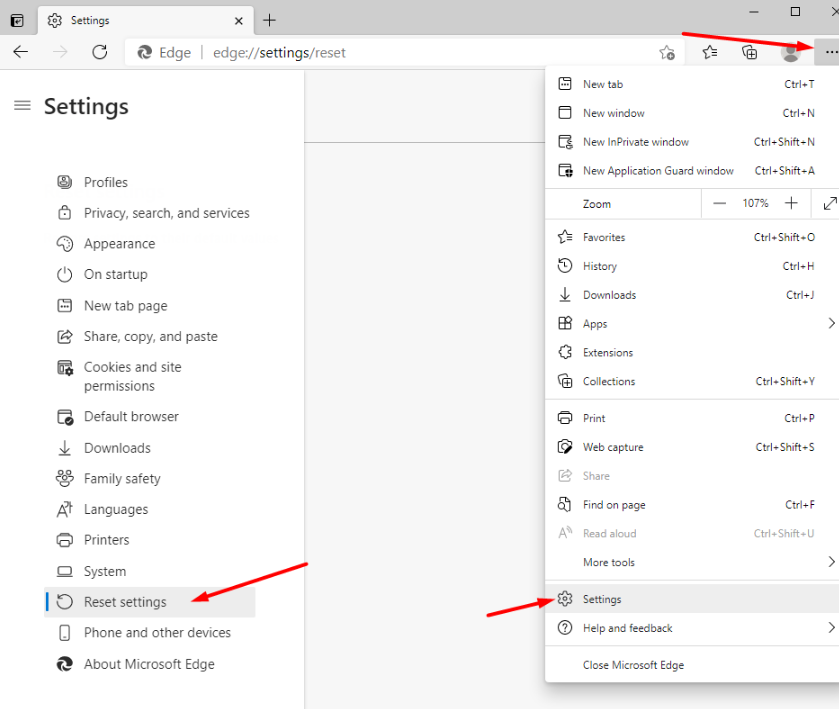Open Family safety settings
Viewport: 839px width, 709px height.
[150, 478]
